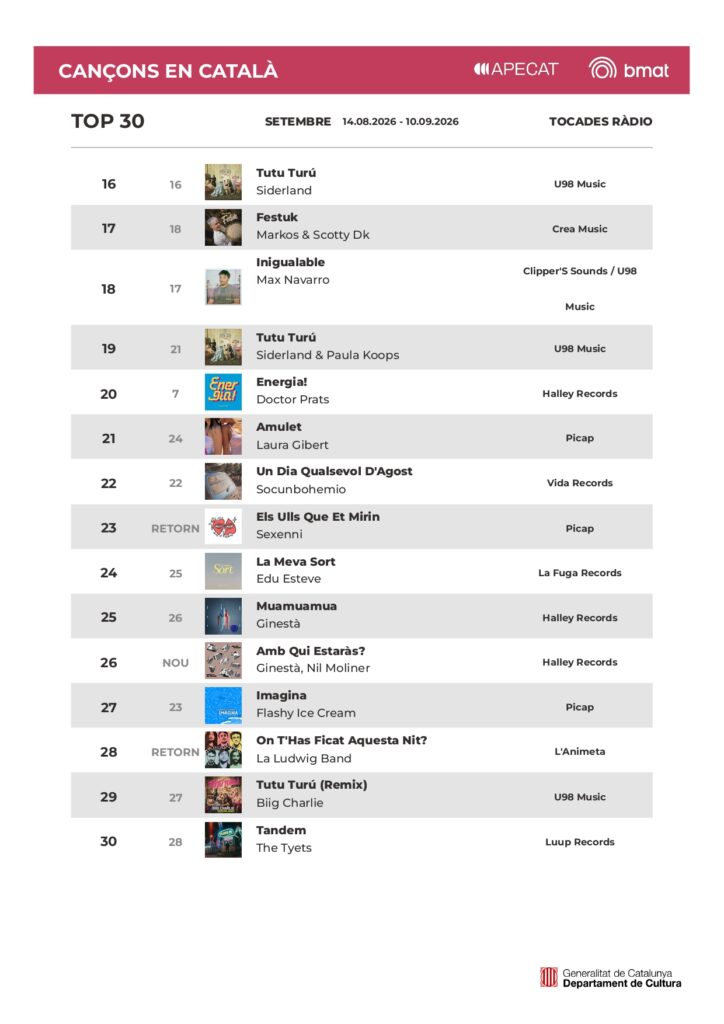Click the Muamuamua album cover
Viewport: 724px width, 1024px height.
(x=223, y=616)
